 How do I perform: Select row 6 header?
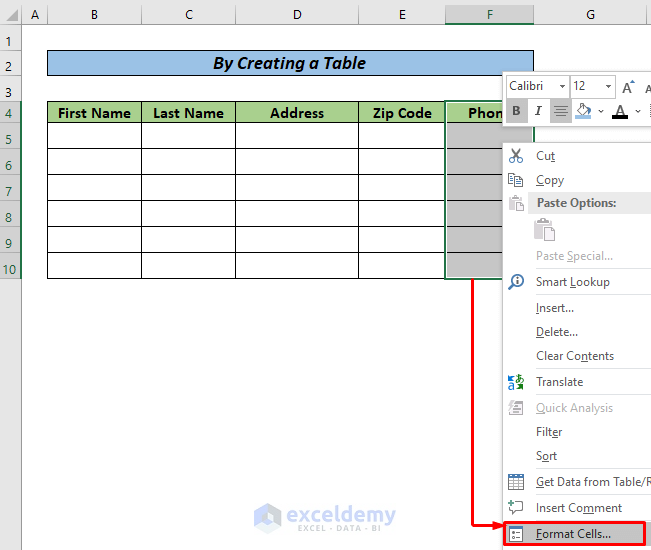tap(10, 162)
